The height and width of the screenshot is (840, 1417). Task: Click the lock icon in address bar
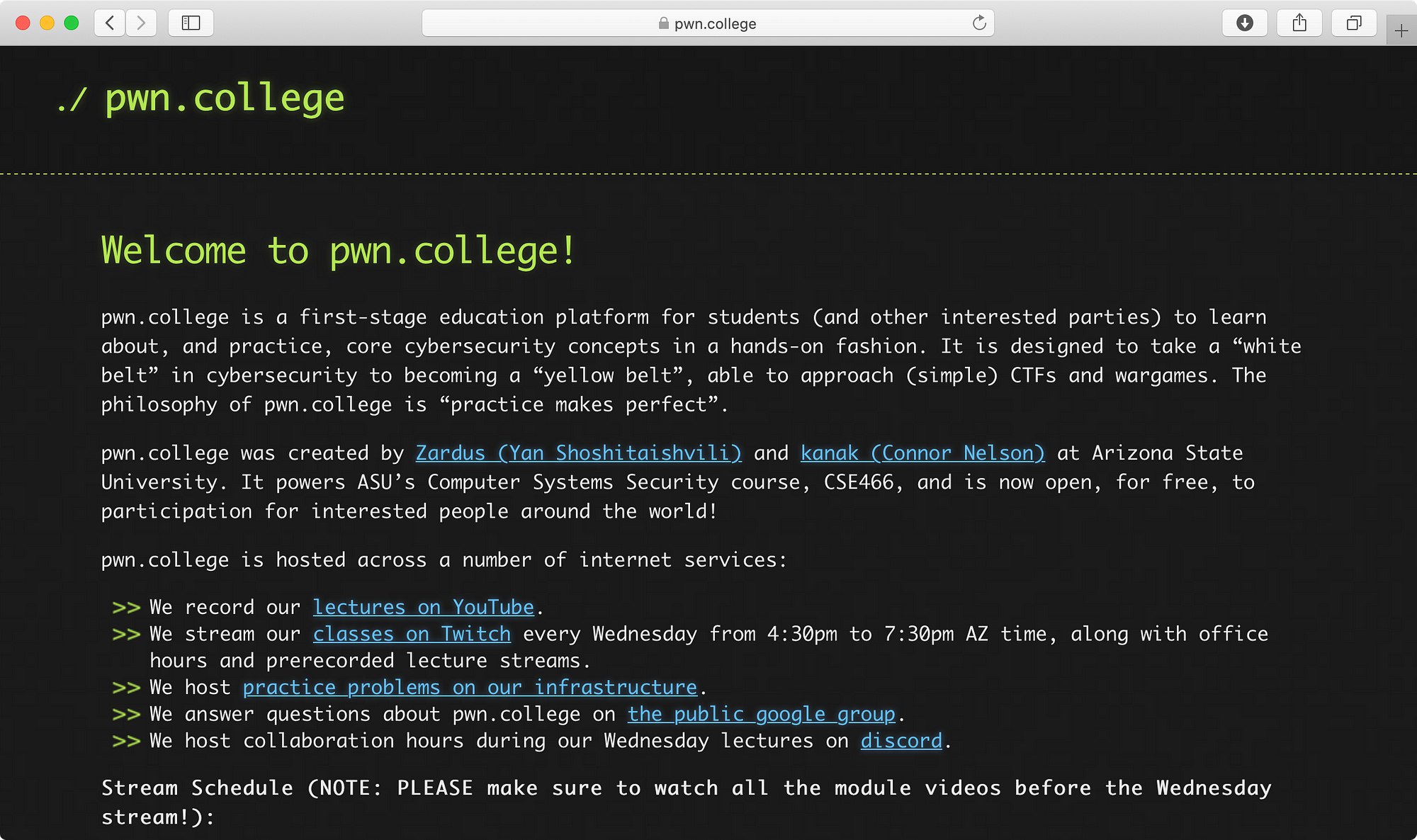coord(663,23)
